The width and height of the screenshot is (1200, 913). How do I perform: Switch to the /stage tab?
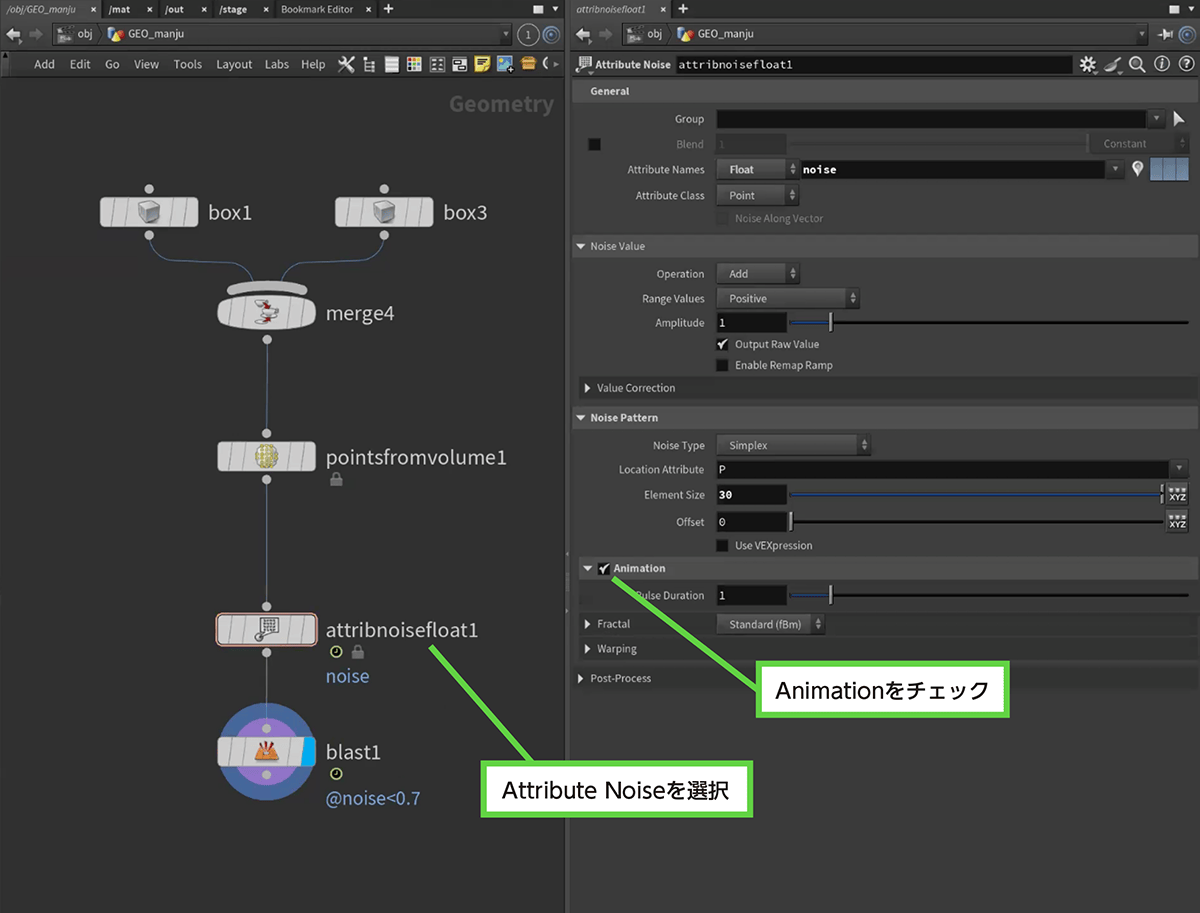pyautogui.click(x=233, y=9)
